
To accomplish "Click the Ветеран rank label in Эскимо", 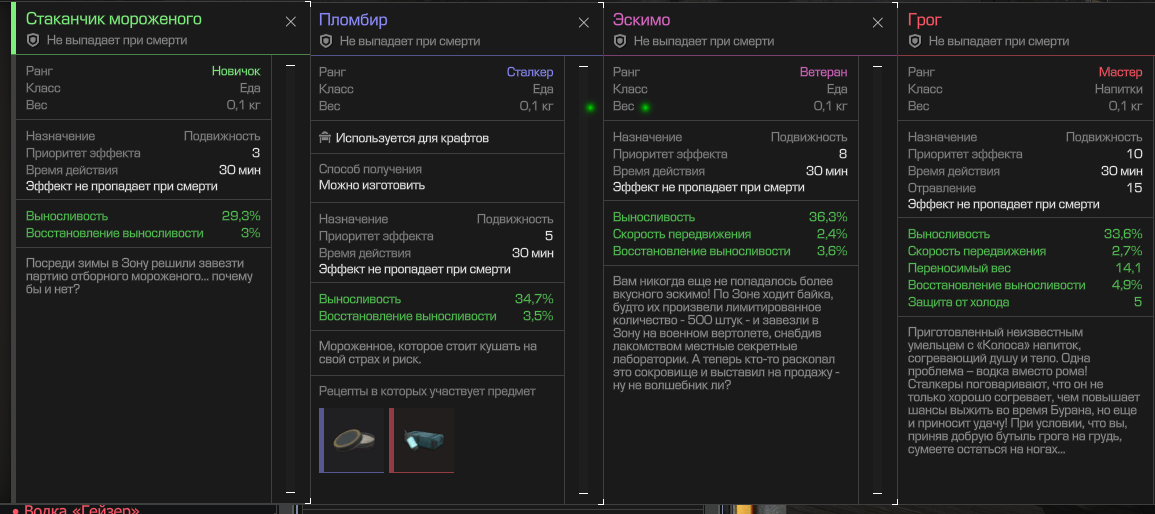I will [x=823, y=72].
